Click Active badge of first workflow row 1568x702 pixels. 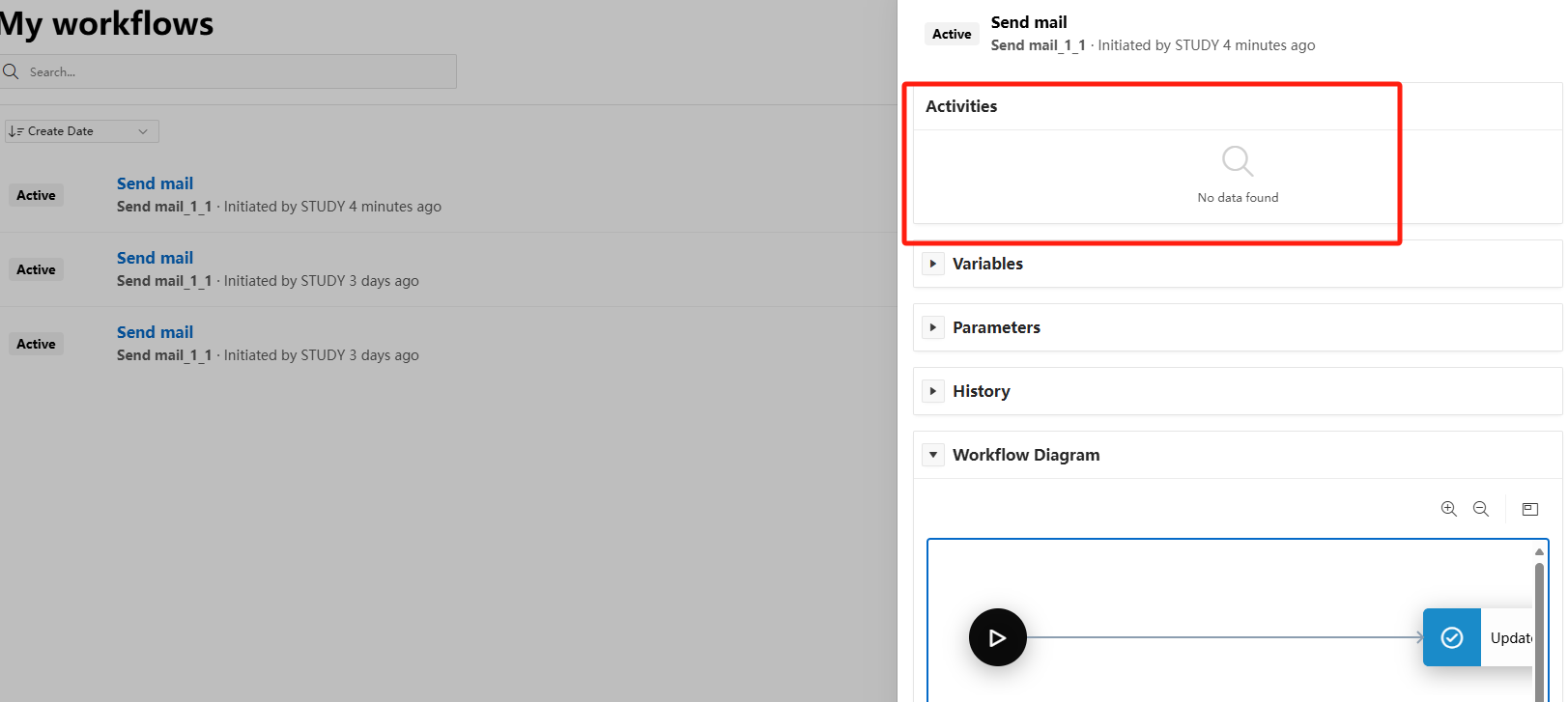click(36, 195)
